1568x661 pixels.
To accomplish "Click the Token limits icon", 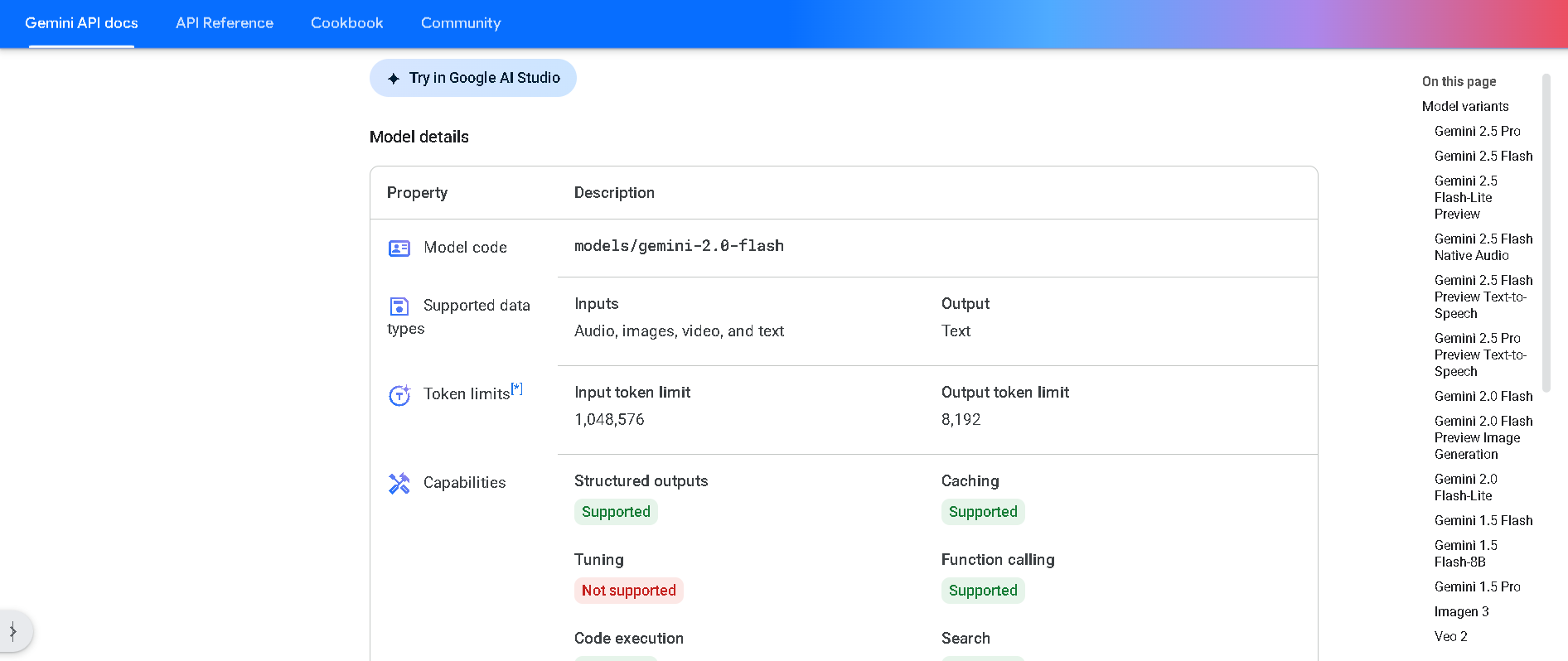I will [x=399, y=395].
